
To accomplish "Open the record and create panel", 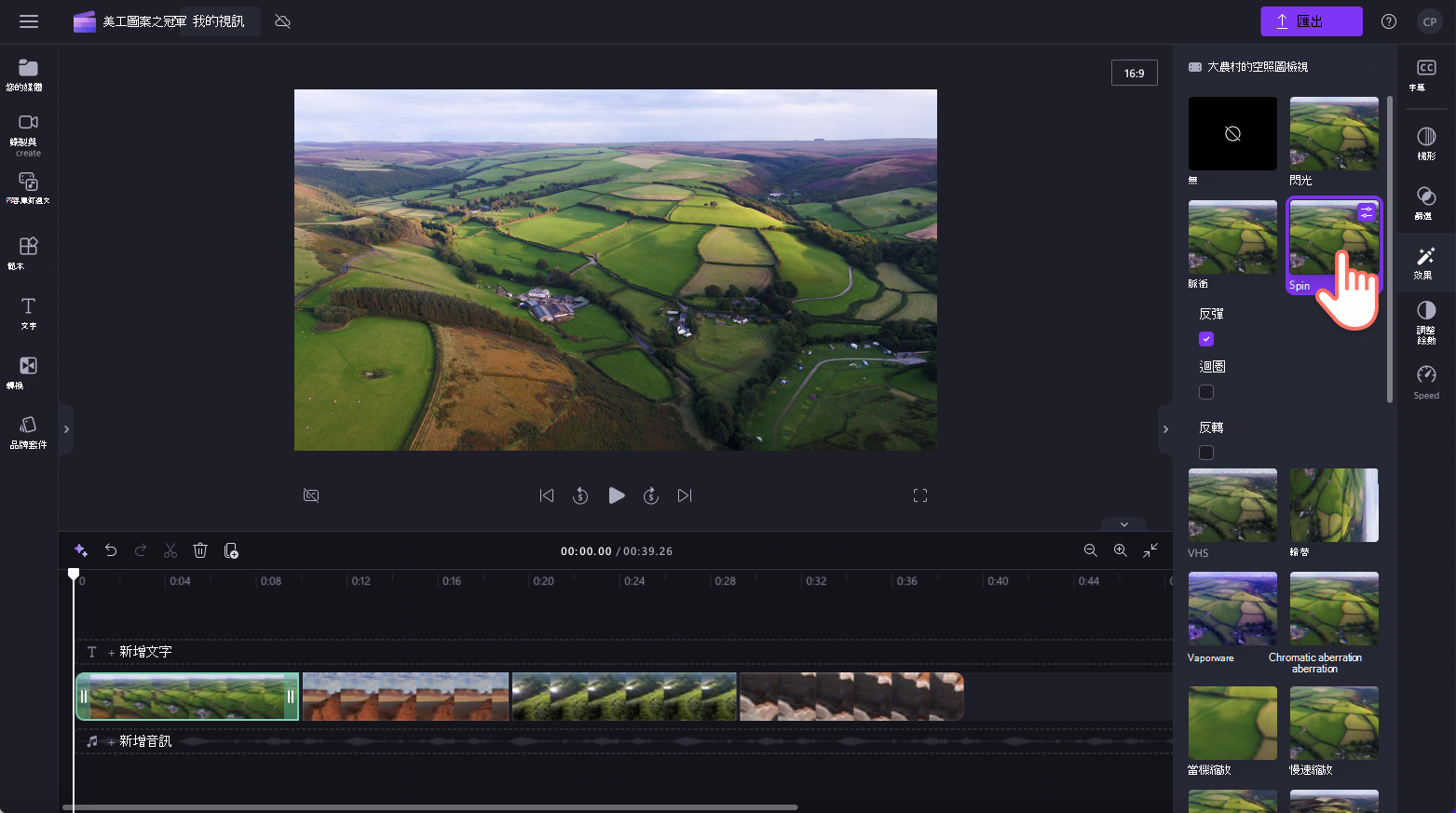I will coord(28,134).
